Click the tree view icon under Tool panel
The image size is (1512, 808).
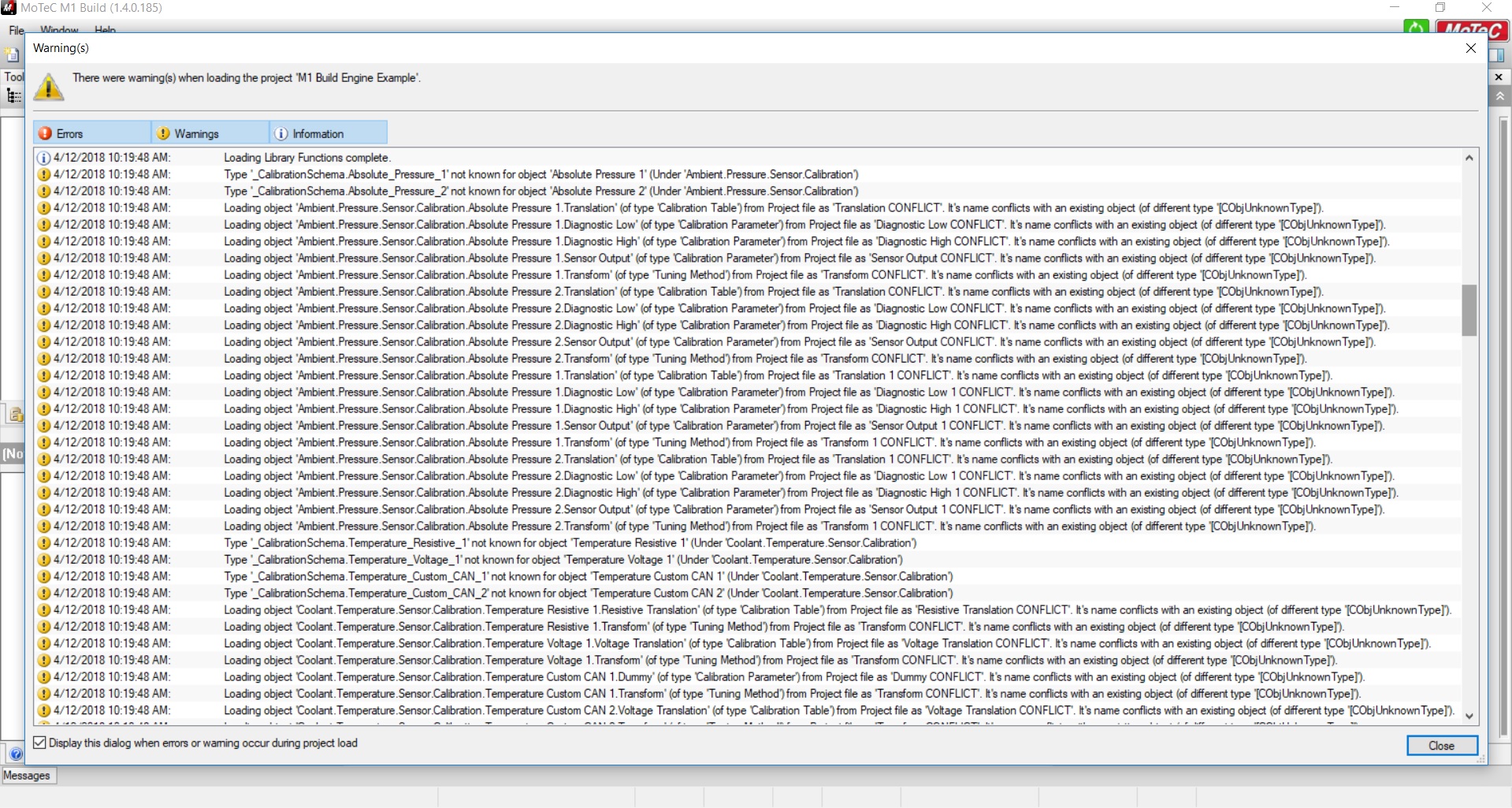[13, 96]
